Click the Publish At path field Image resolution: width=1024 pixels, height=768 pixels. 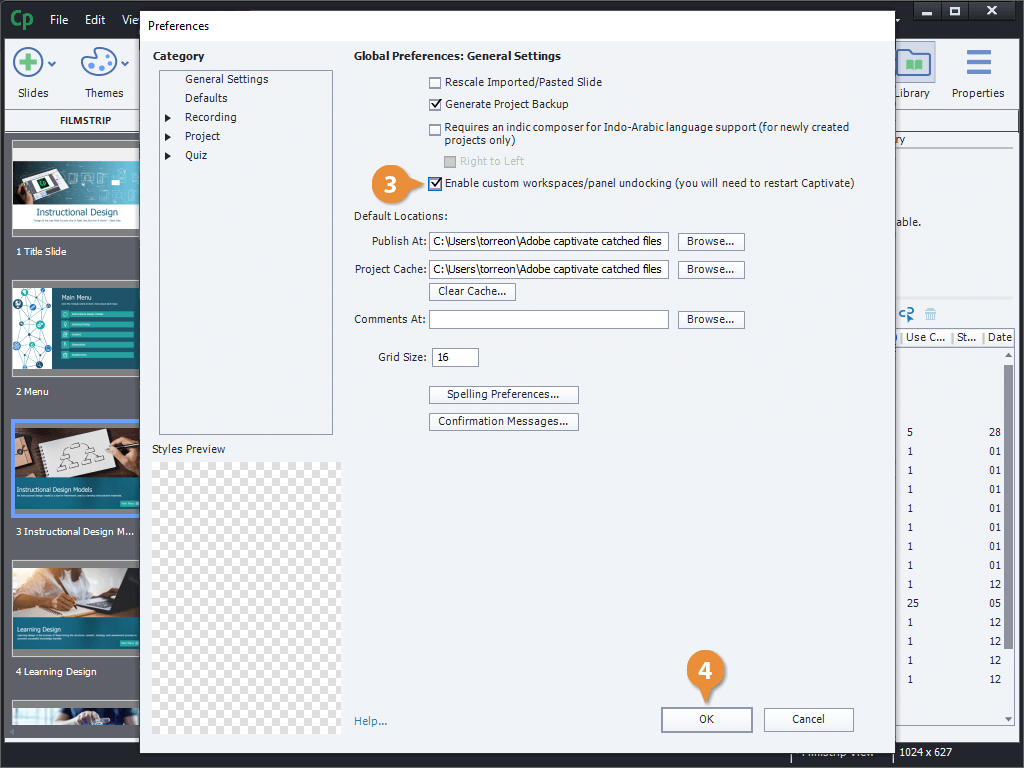coord(549,242)
